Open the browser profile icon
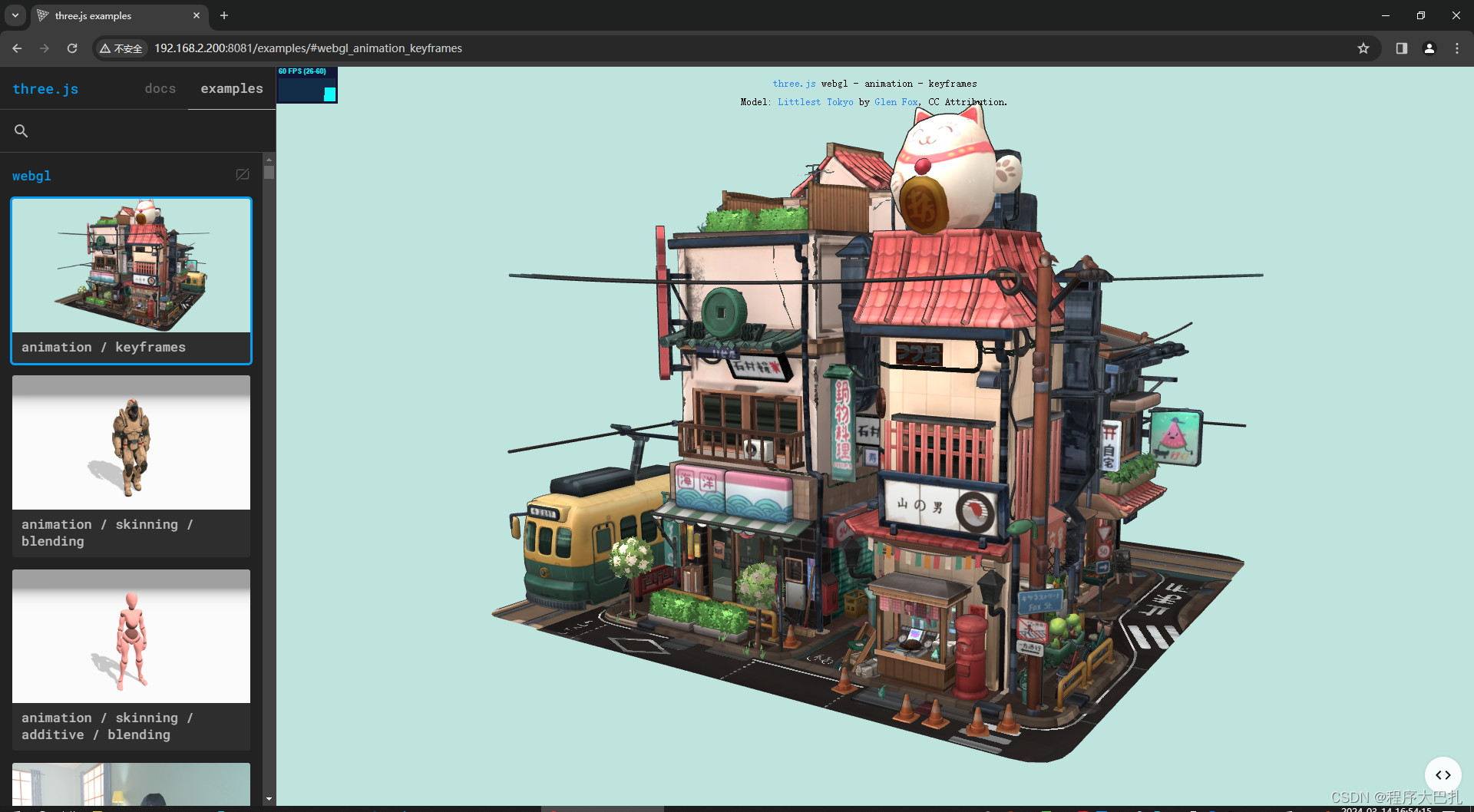 (x=1429, y=48)
